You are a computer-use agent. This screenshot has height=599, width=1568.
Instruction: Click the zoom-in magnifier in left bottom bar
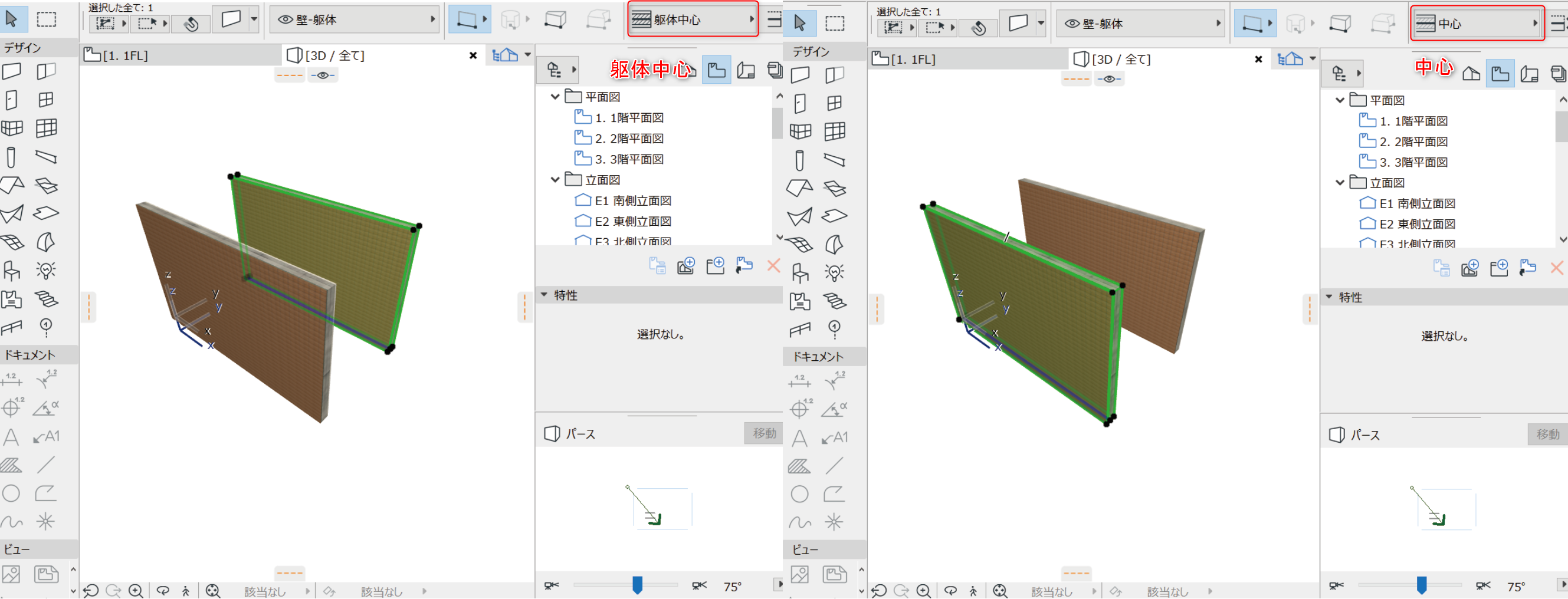click(136, 591)
